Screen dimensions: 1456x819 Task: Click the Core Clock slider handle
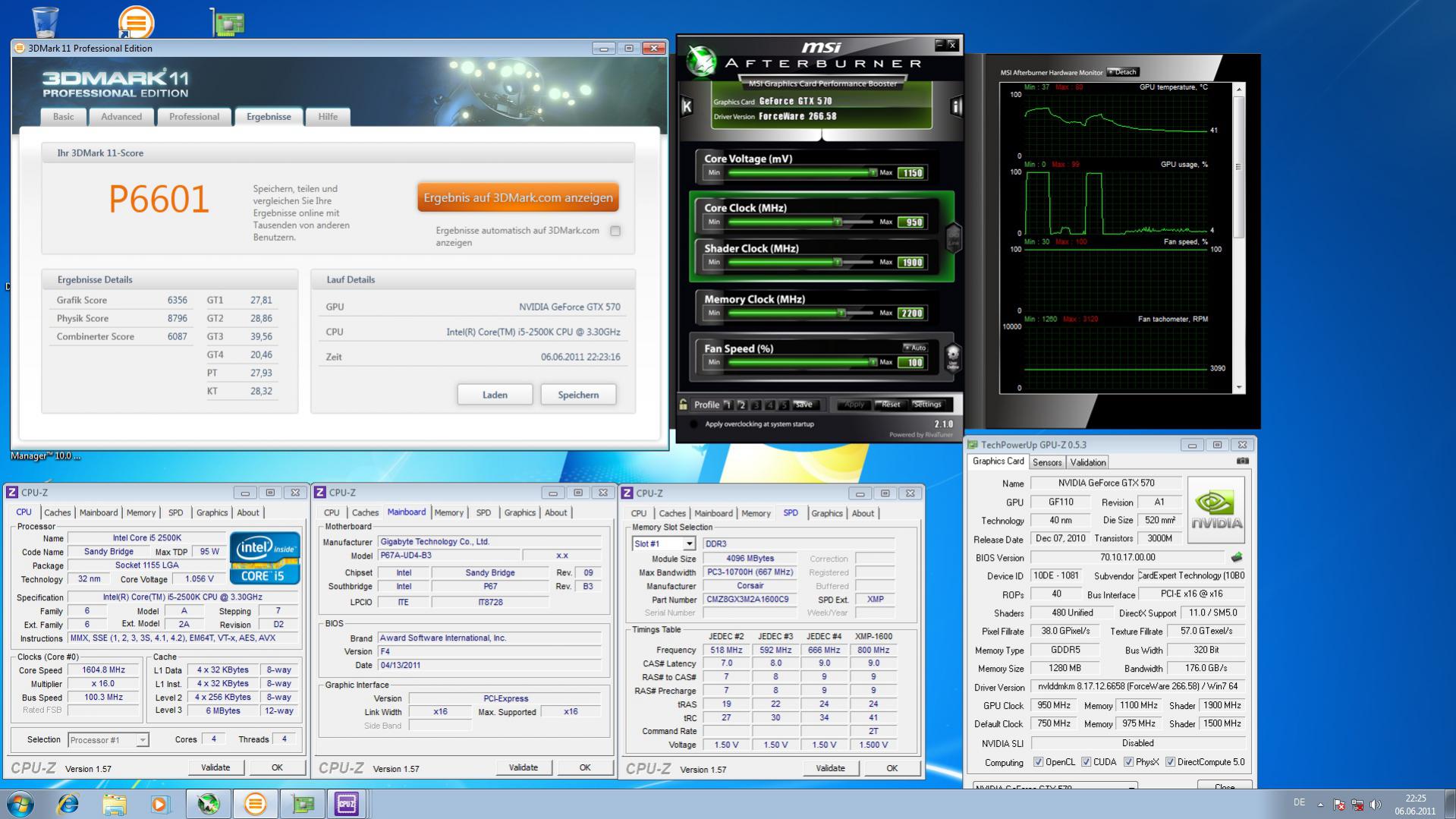click(x=838, y=222)
